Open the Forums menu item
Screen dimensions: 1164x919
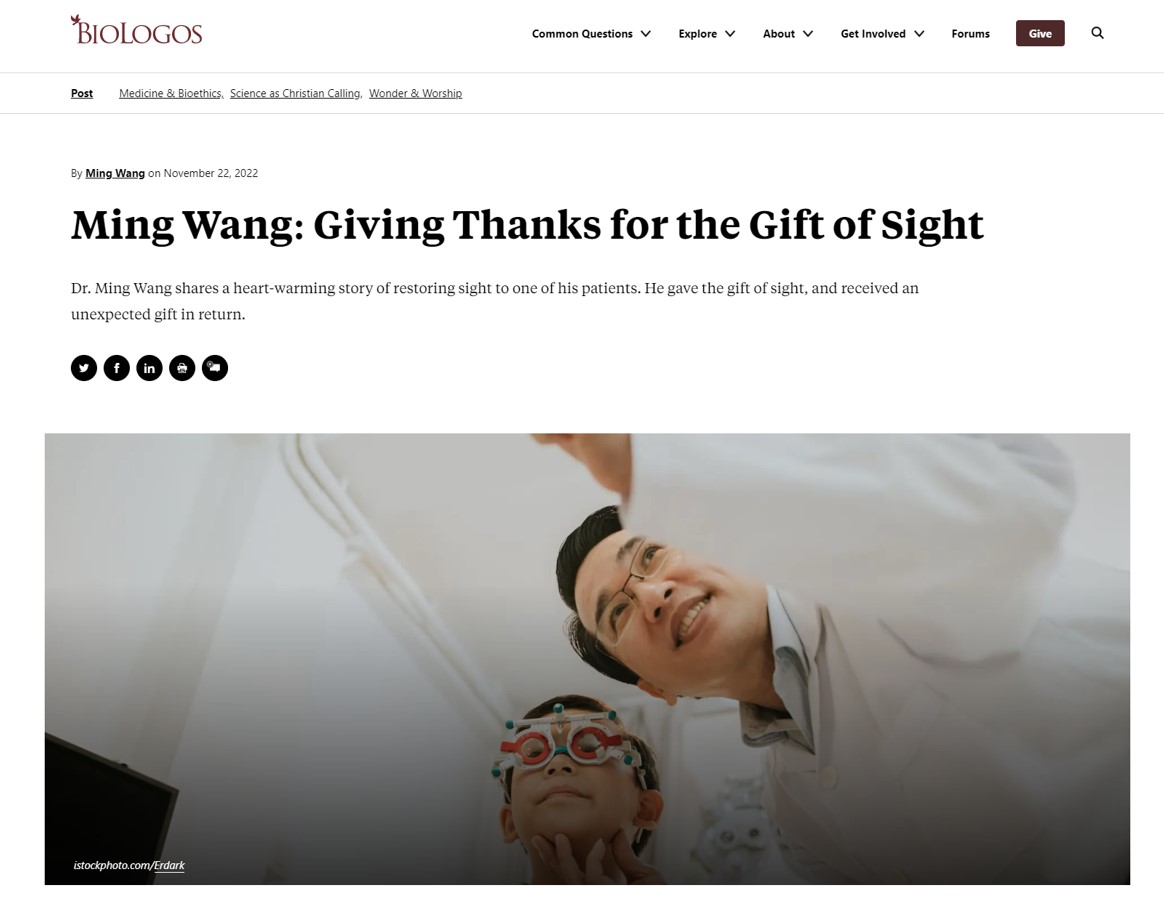point(970,33)
